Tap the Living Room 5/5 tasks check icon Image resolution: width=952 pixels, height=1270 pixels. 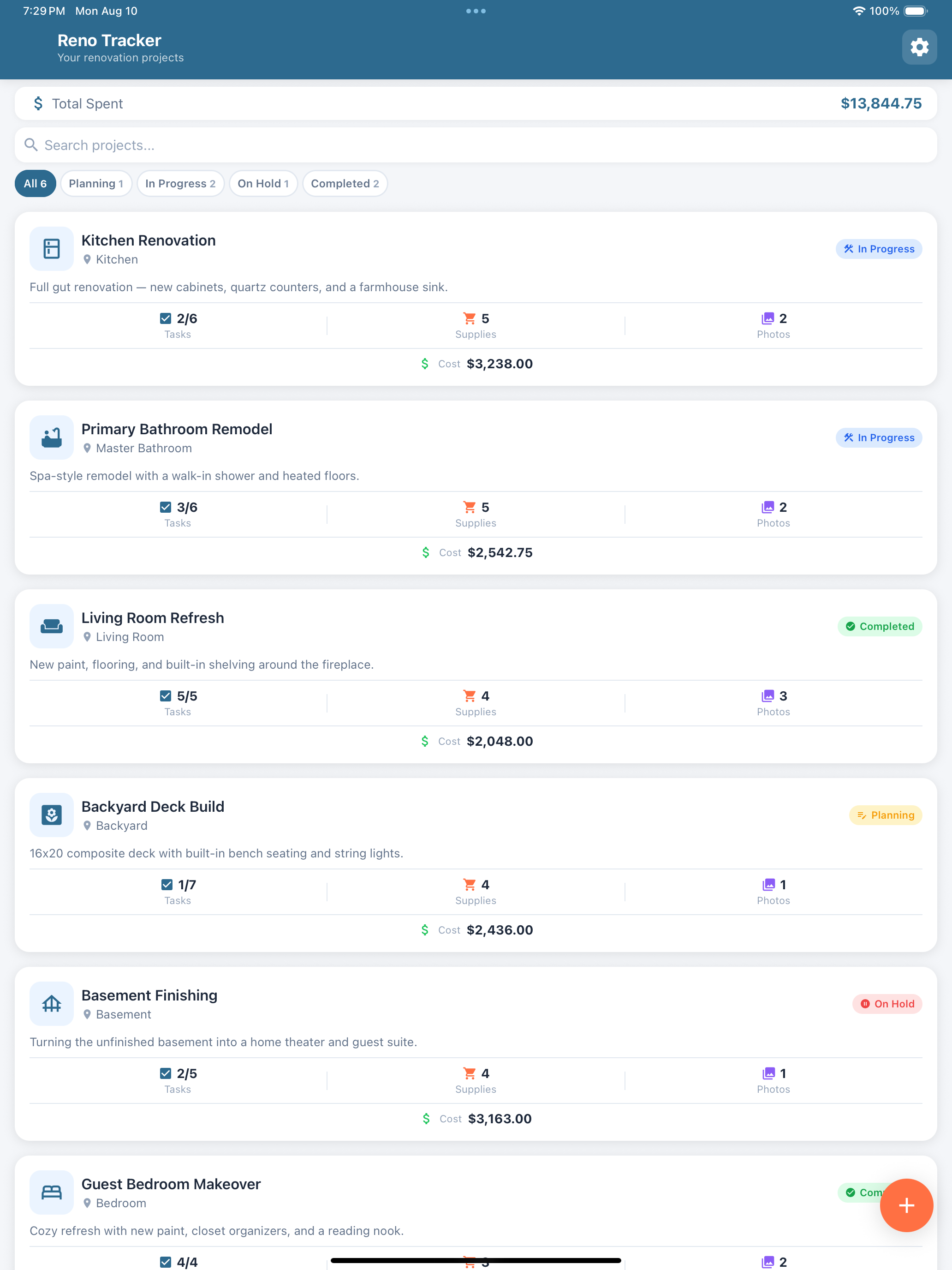(165, 696)
